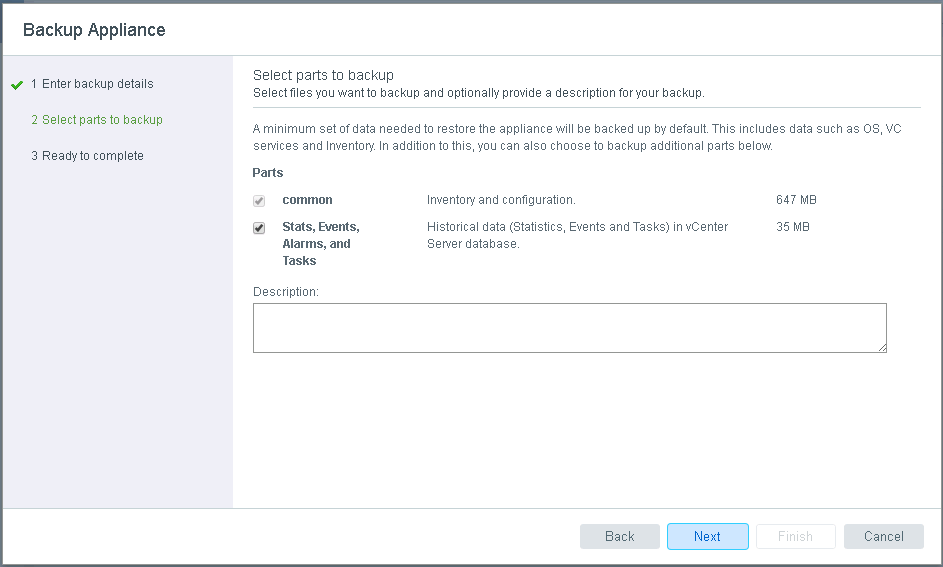
Task: Toggle the common parts checkbox
Action: pos(259,201)
